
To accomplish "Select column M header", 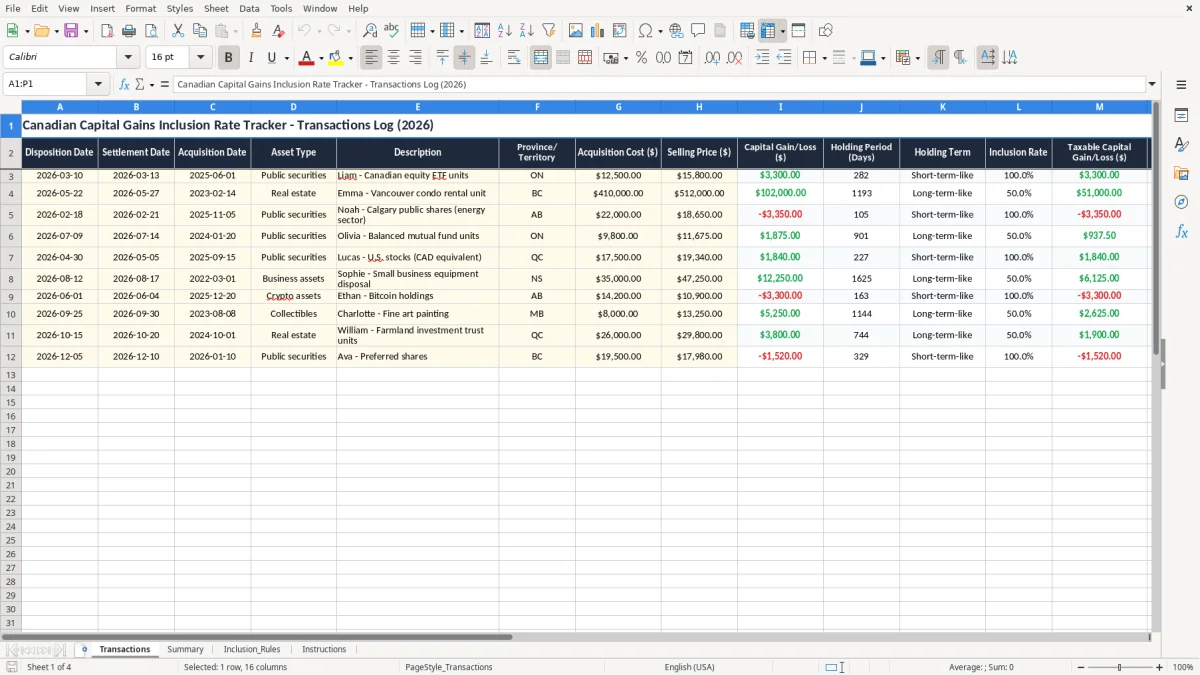I will 1099,106.
